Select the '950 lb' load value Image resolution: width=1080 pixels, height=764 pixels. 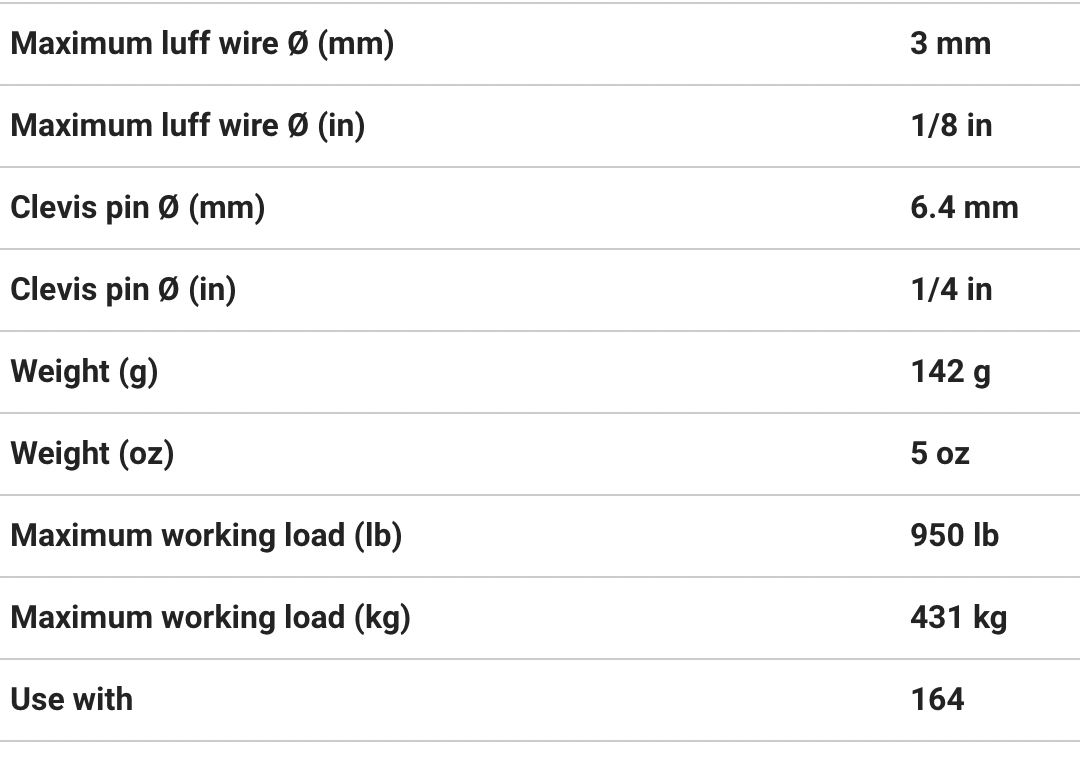(954, 536)
